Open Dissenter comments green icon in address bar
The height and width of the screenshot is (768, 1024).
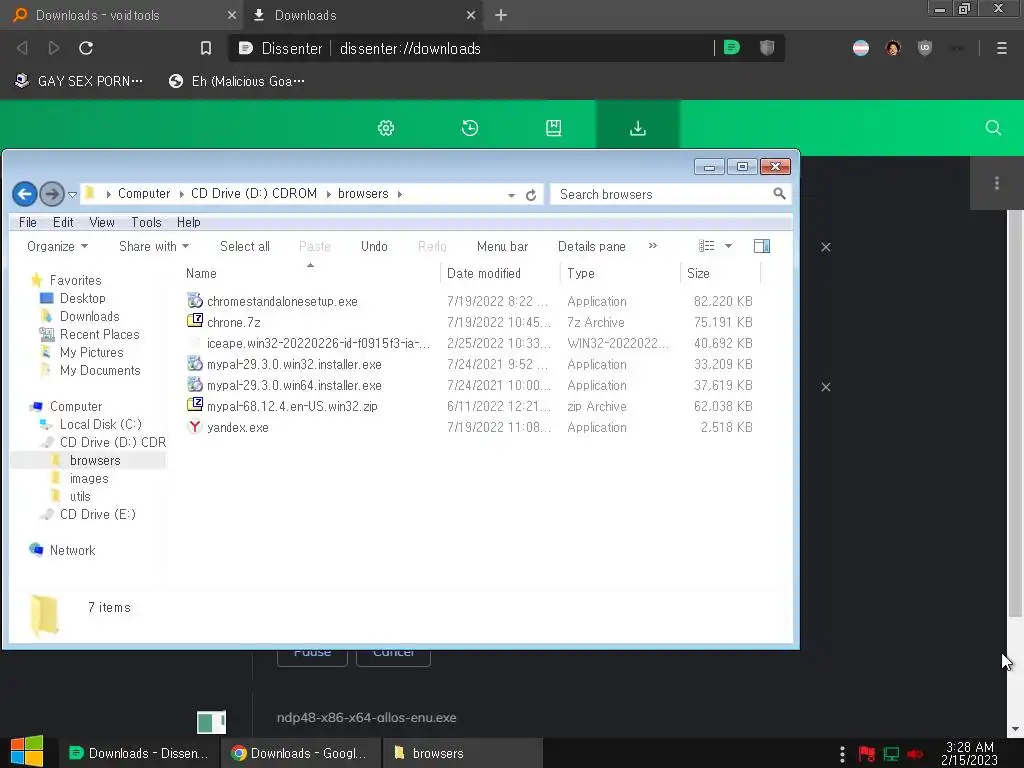(x=732, y=48)
